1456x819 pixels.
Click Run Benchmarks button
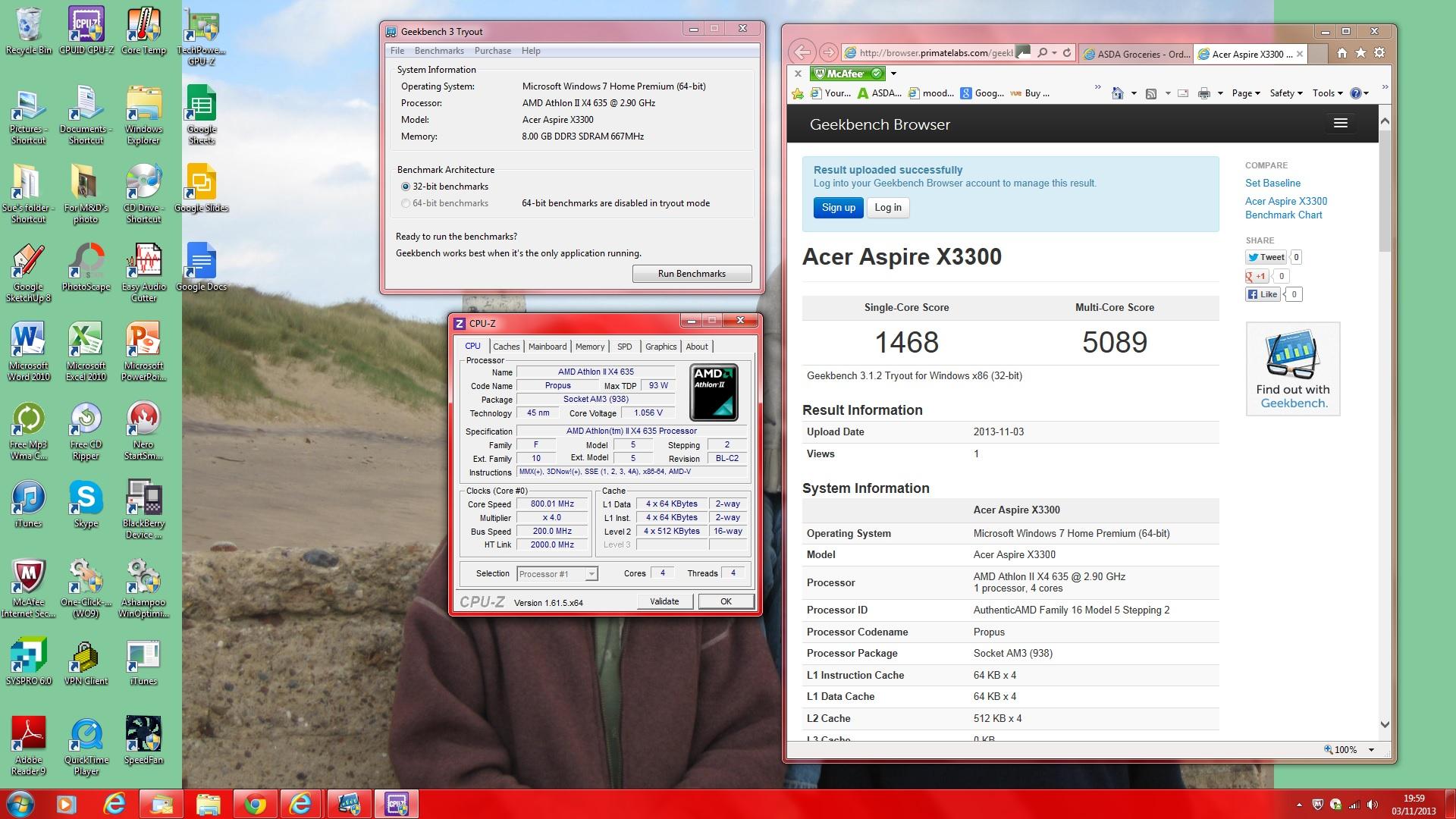click(692, 274)
